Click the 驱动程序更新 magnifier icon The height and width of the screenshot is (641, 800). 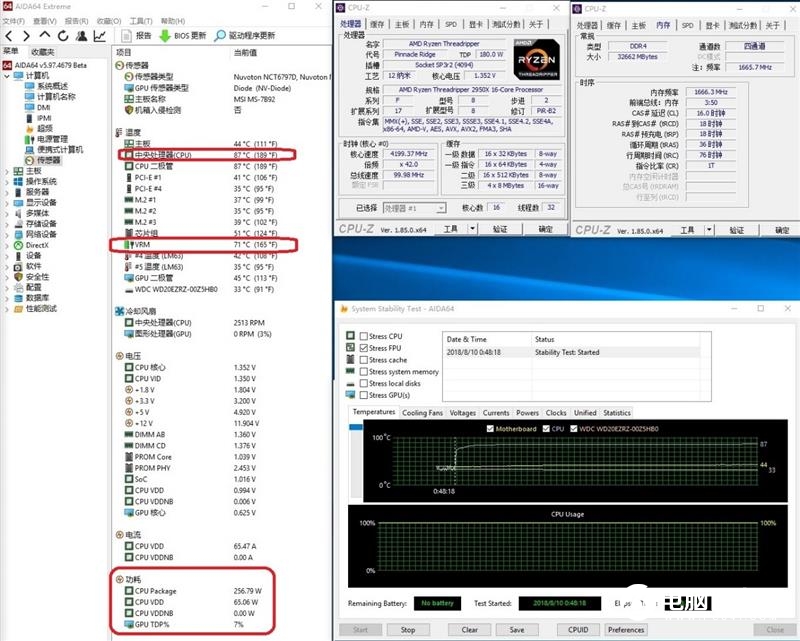[219, 35]
